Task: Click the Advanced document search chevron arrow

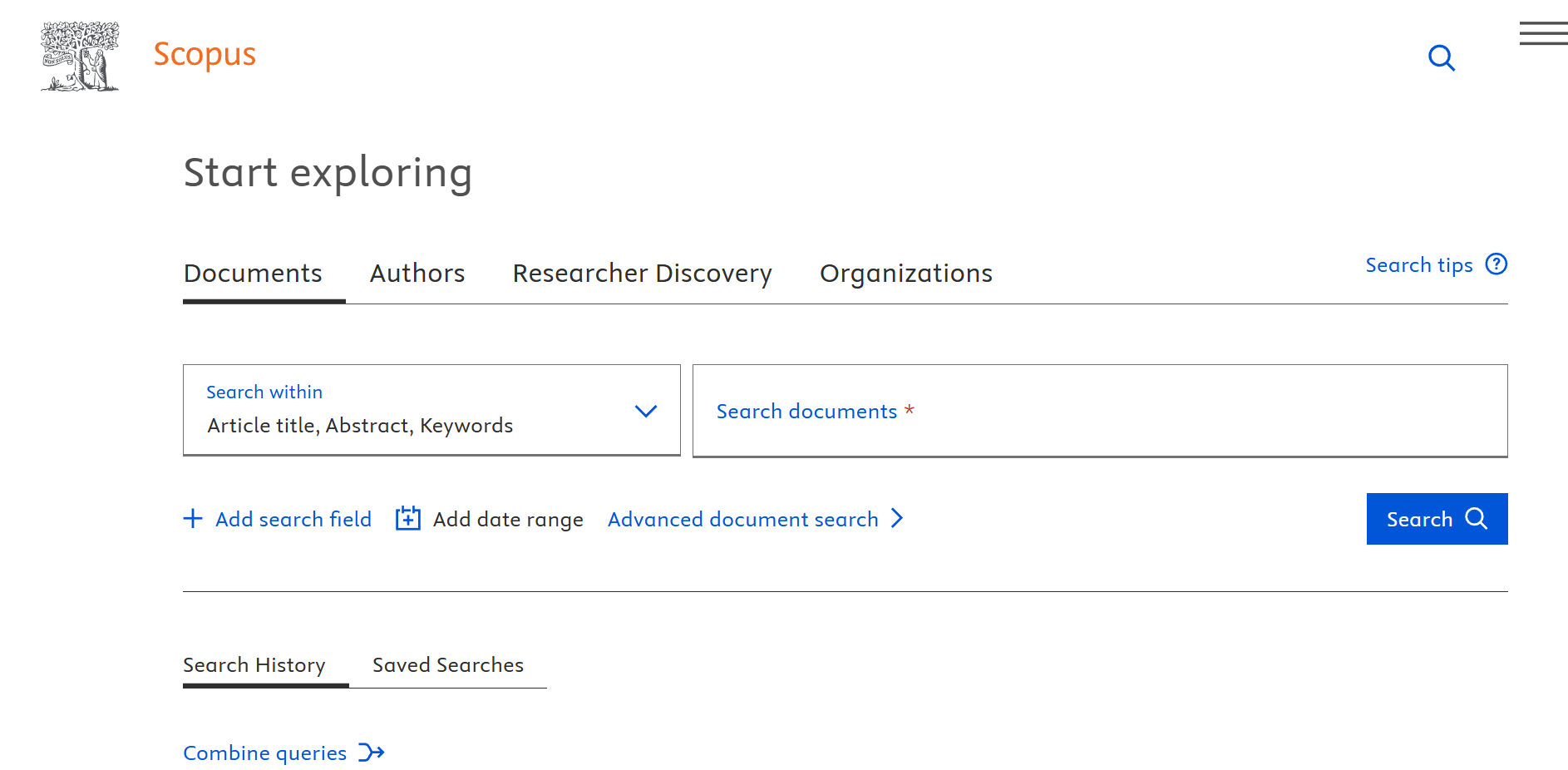Action: [x=897, y=519]
